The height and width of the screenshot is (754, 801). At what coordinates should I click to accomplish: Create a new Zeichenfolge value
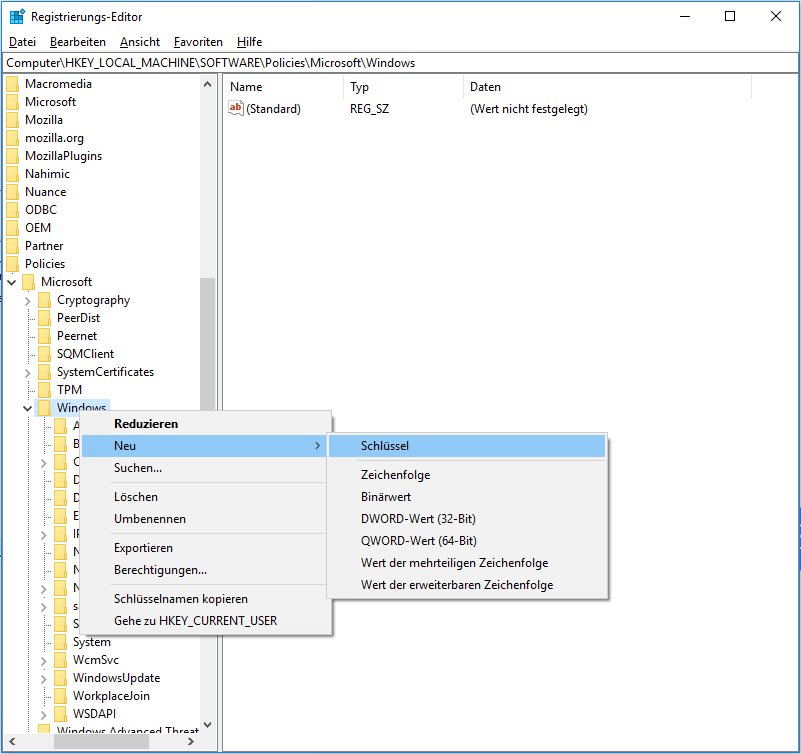[x=467, y=475]
